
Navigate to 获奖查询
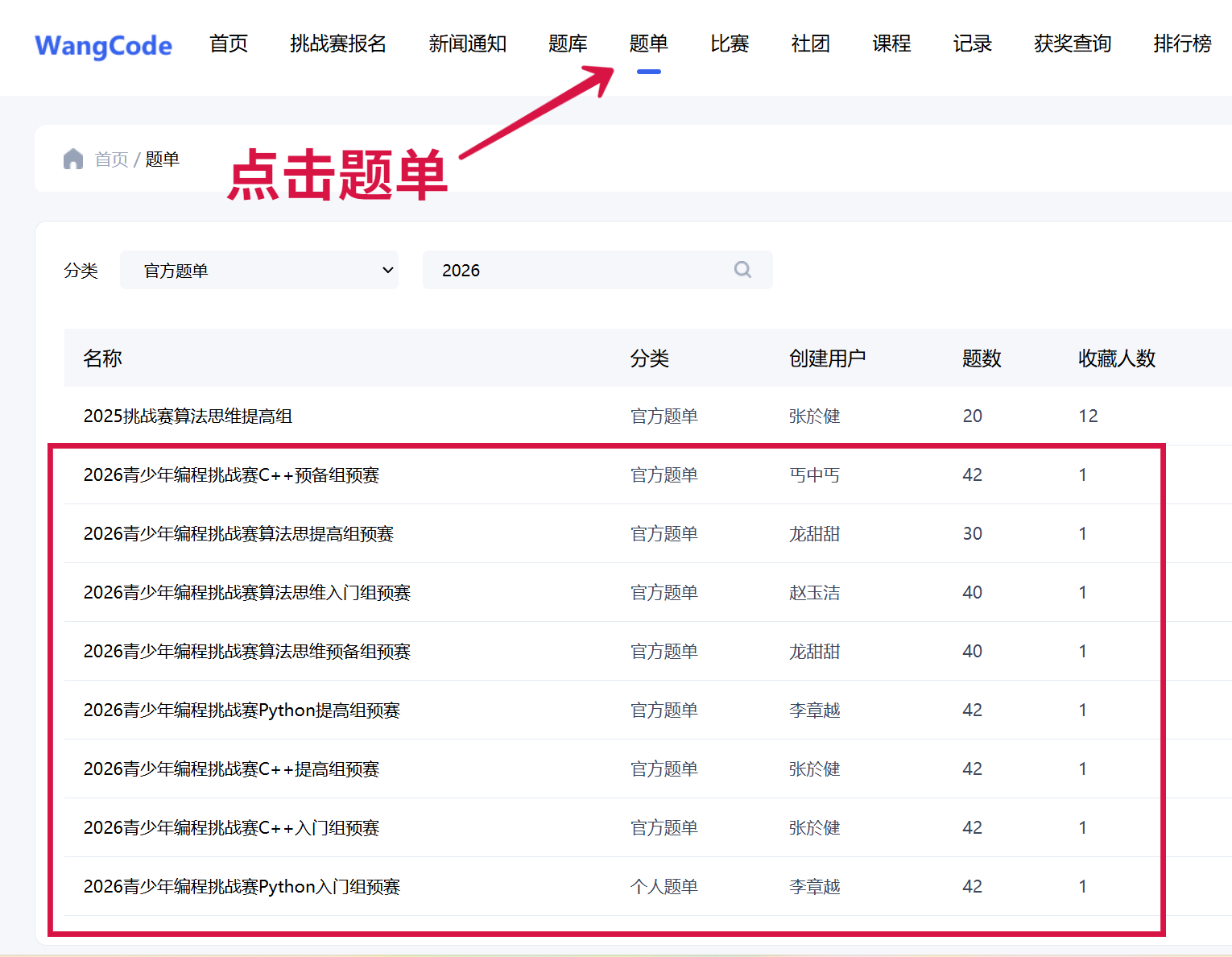point(1073,43)
